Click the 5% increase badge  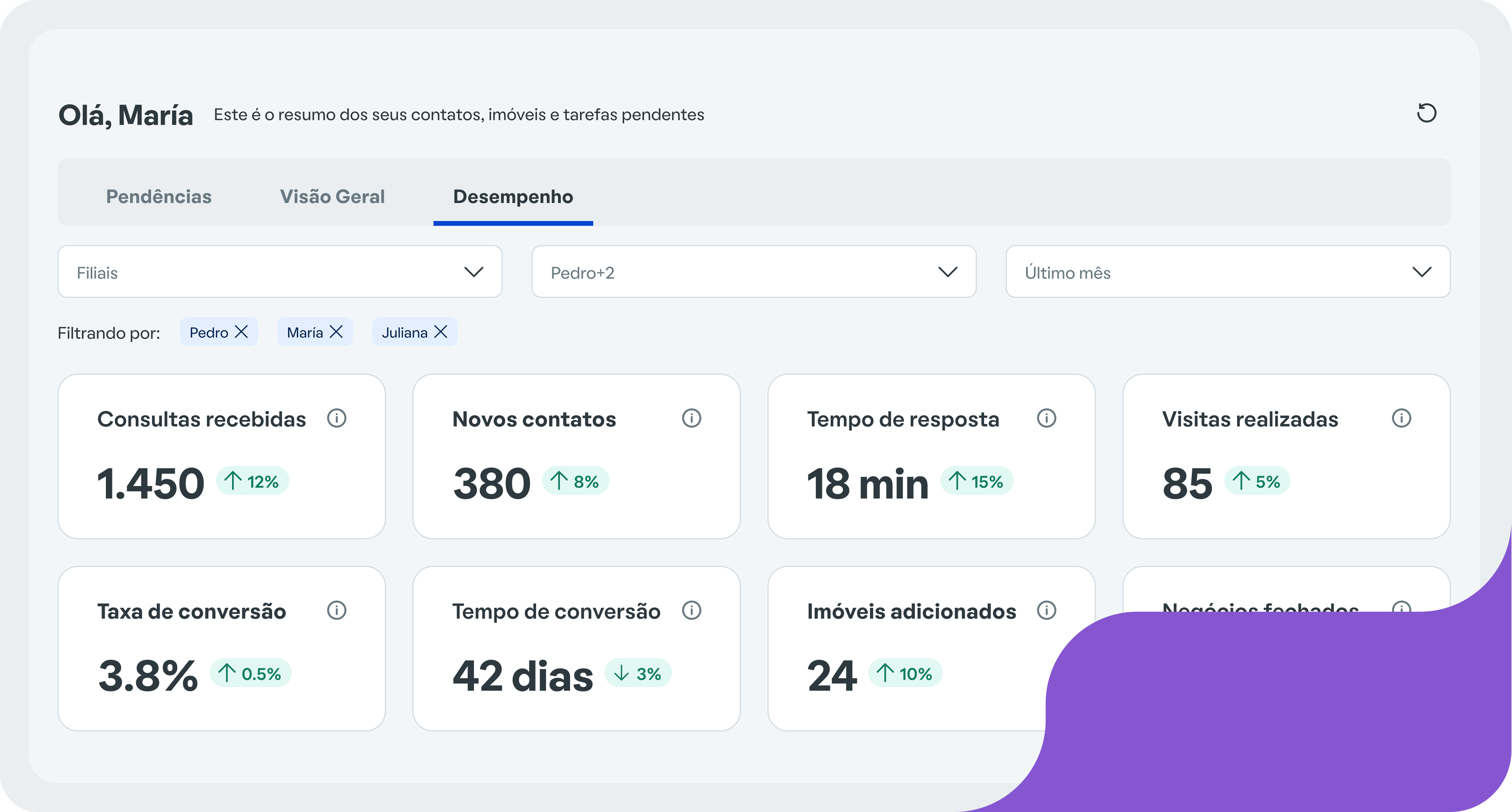[x=1257, y=481]
